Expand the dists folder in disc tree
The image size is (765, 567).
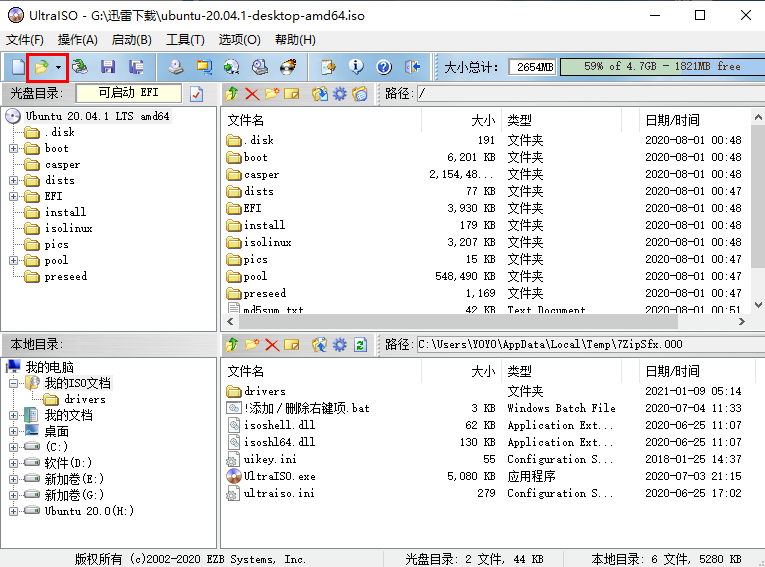point(14,181)
